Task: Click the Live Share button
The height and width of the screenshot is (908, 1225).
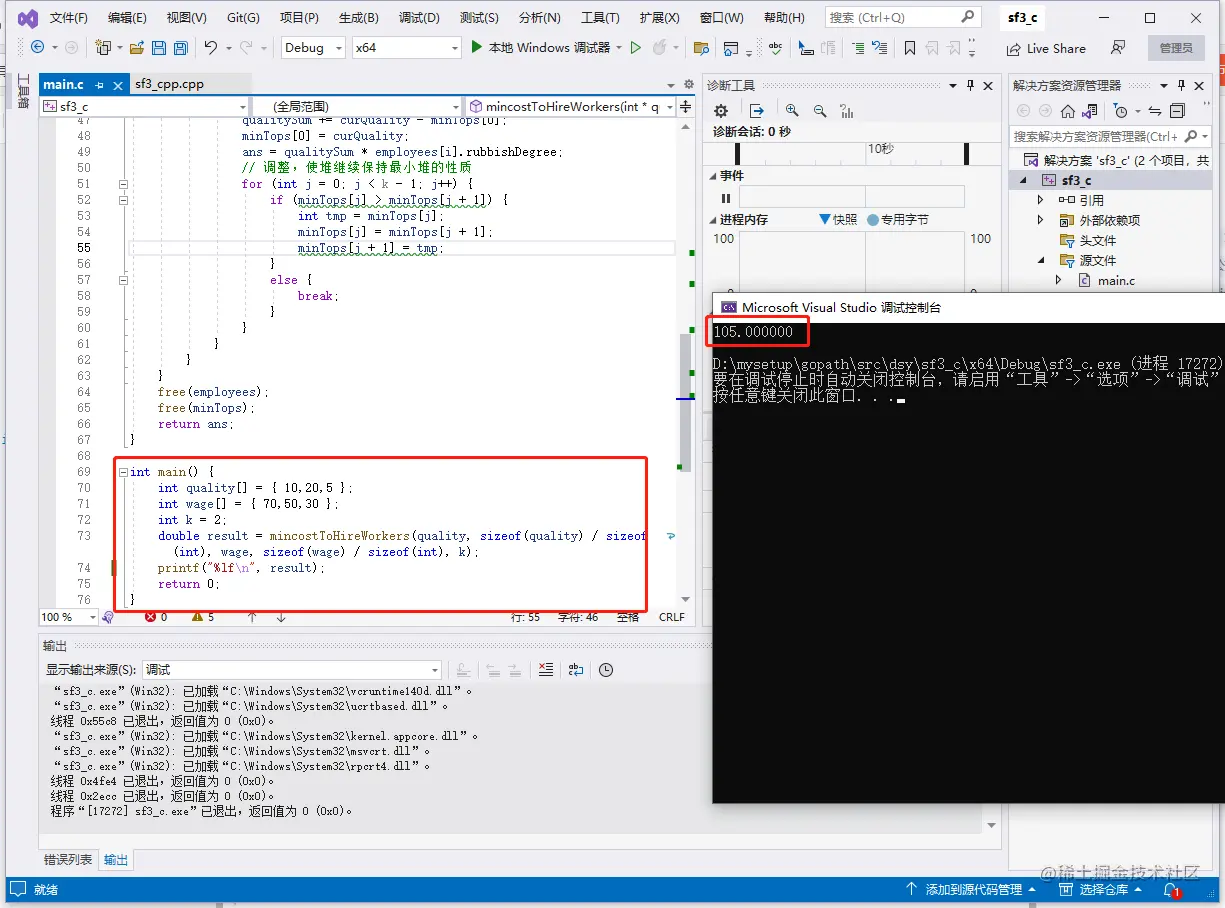Action: (x=1045, y=48)
